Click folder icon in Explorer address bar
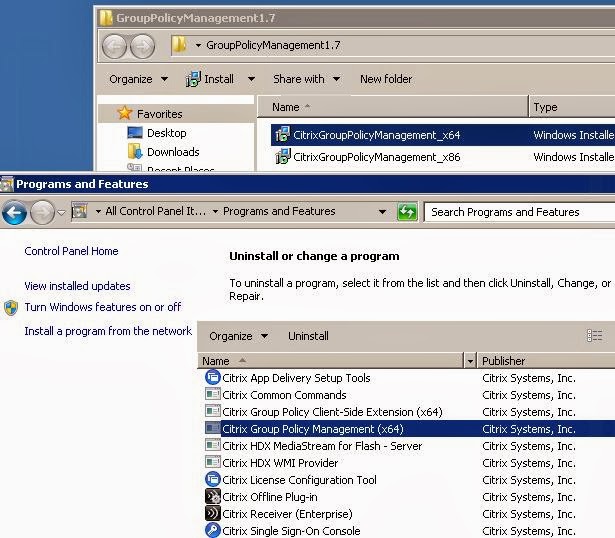The height and width of the screenshot is (538, 615). 179,45
